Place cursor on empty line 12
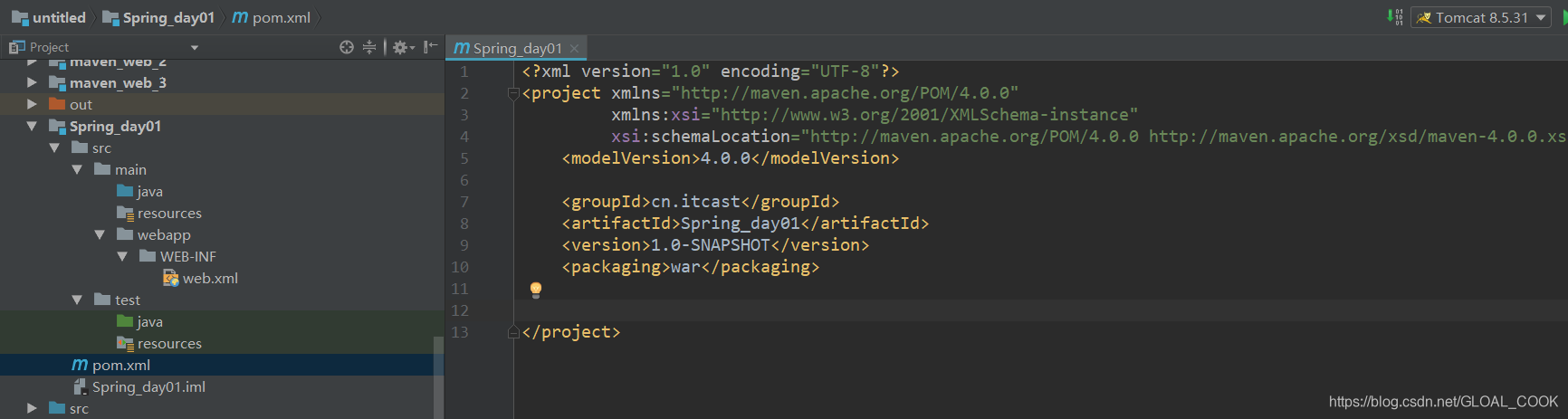 1040,310
